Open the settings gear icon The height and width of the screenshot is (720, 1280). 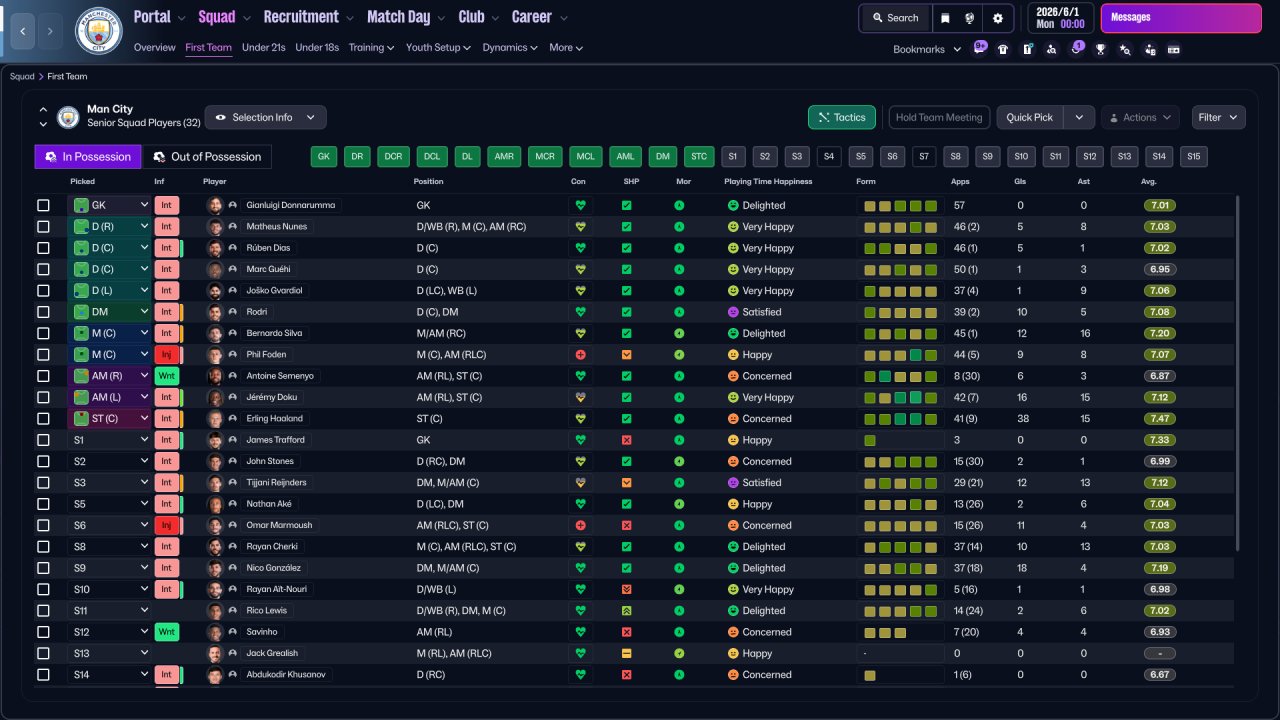pos(997,18)
